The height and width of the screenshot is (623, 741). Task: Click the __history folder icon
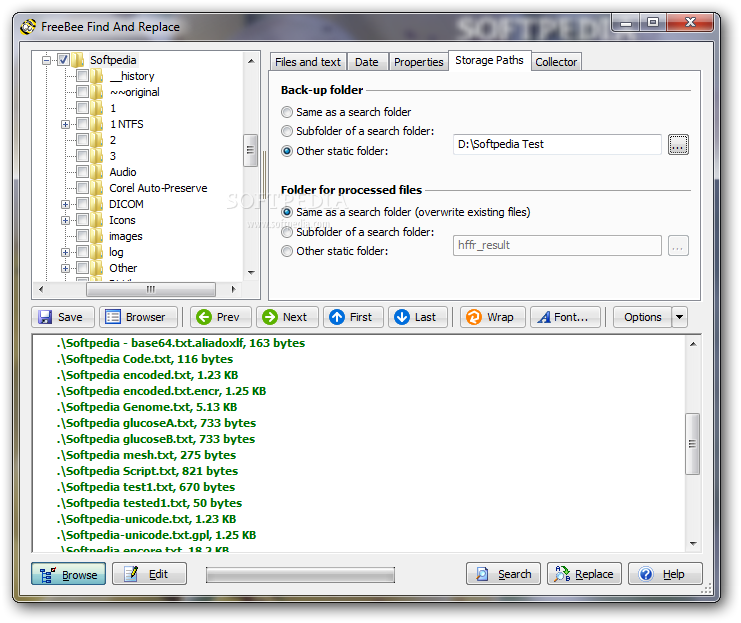pyautogui.click(x=96, y=76)
